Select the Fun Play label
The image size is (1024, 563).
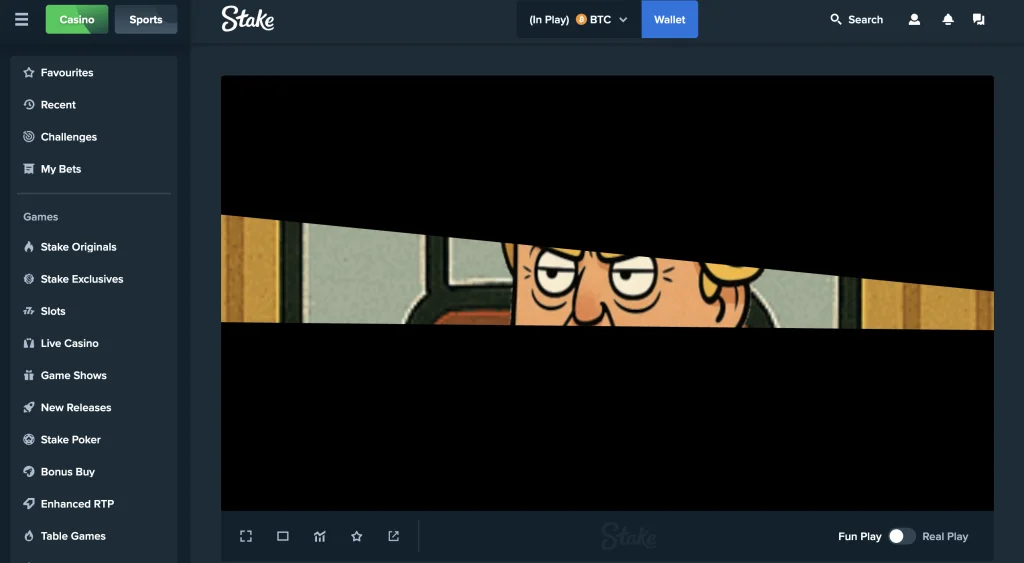tap(859, 536)
